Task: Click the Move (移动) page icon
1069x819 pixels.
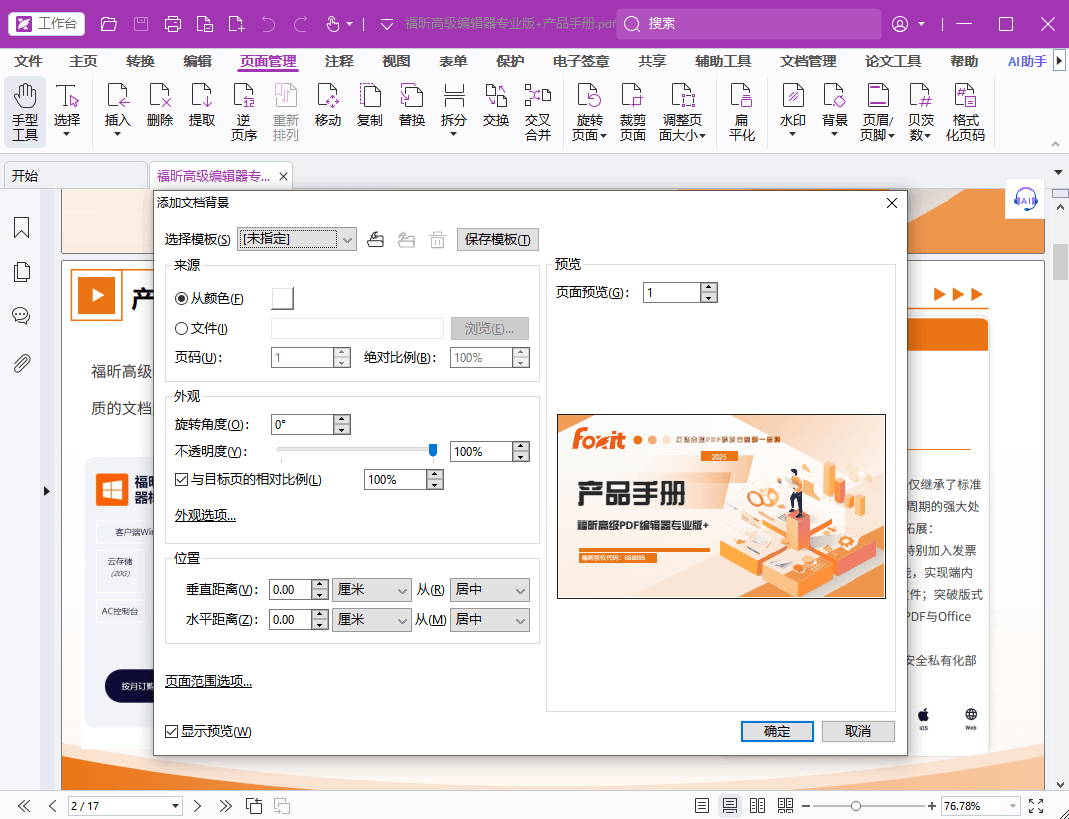Action: [x=328, y=106]
